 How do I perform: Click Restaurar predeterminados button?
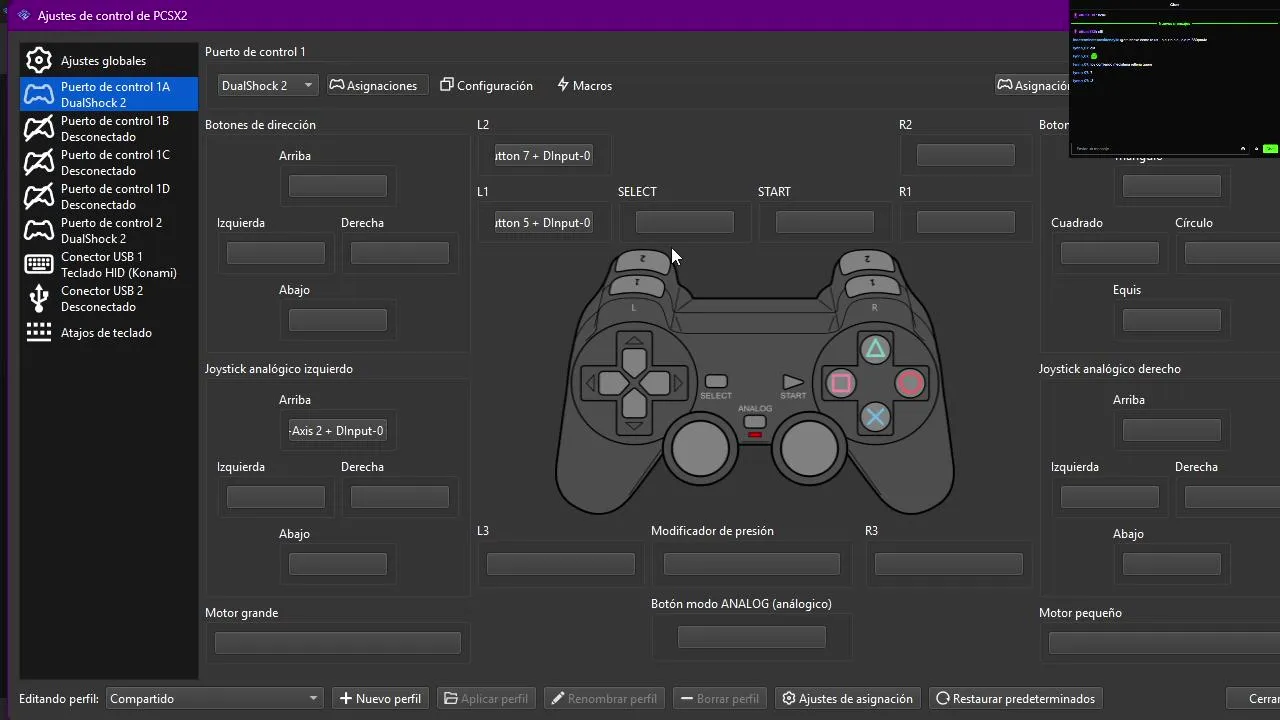coord(1015,699)
